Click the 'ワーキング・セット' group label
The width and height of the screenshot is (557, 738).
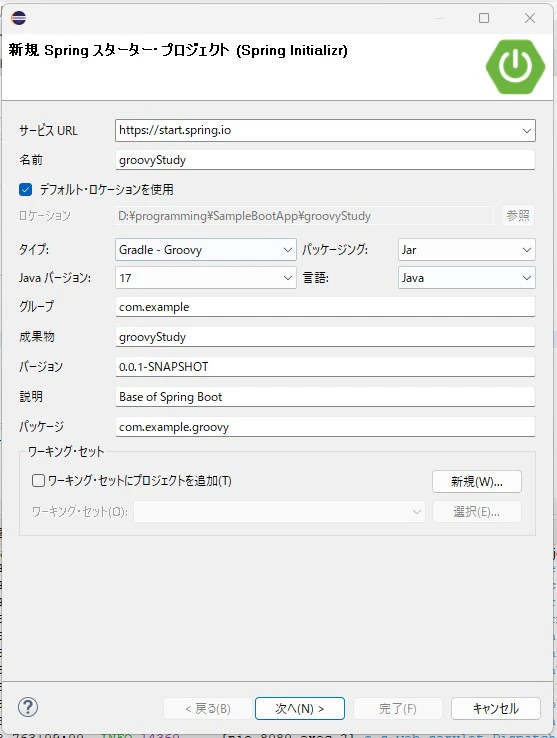66,451
